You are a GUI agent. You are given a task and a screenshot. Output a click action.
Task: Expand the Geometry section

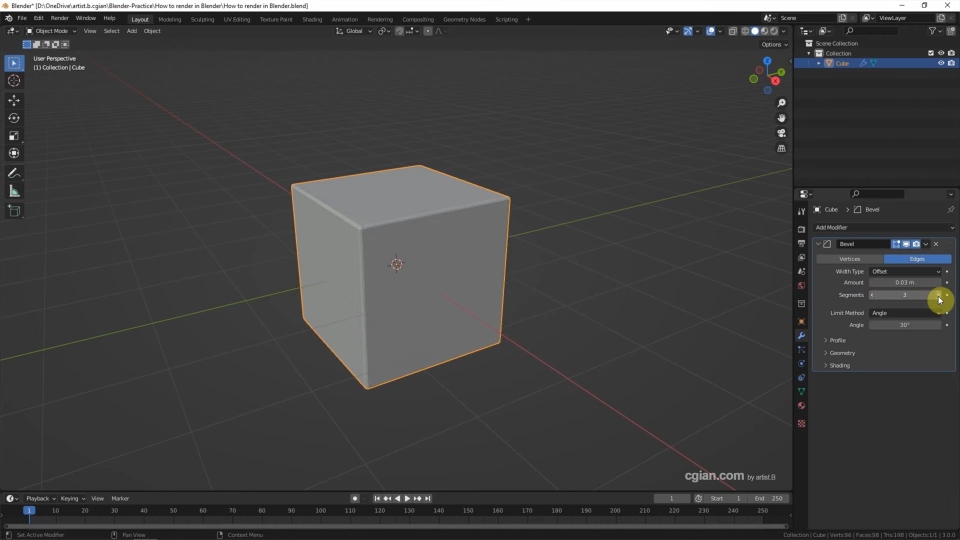pos(839,353)
